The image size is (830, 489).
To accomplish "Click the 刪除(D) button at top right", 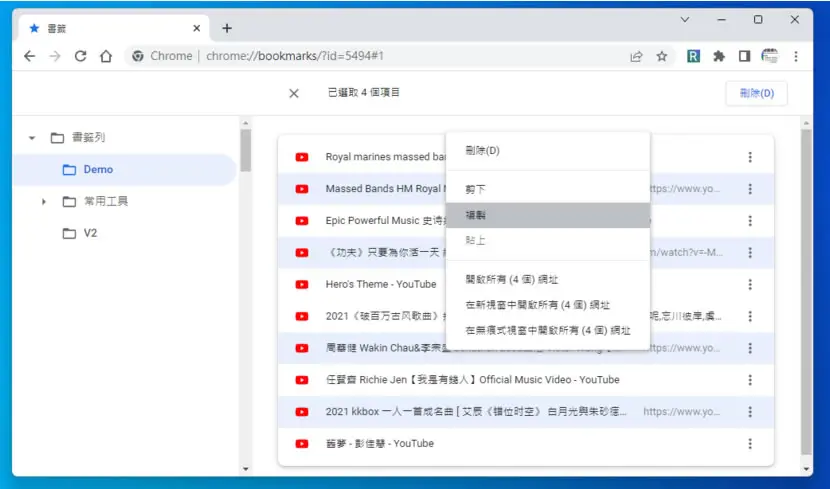I will point(756,94).
